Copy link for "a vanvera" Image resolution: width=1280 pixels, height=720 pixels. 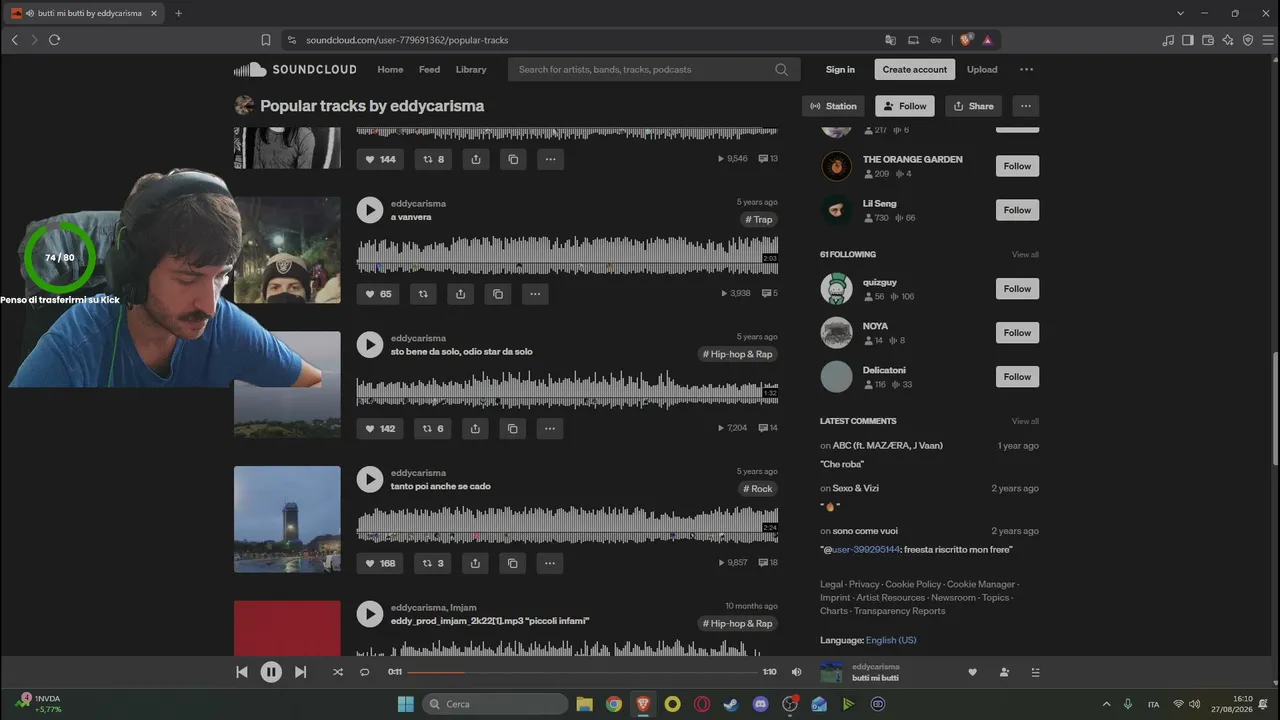tap(498, 294)
